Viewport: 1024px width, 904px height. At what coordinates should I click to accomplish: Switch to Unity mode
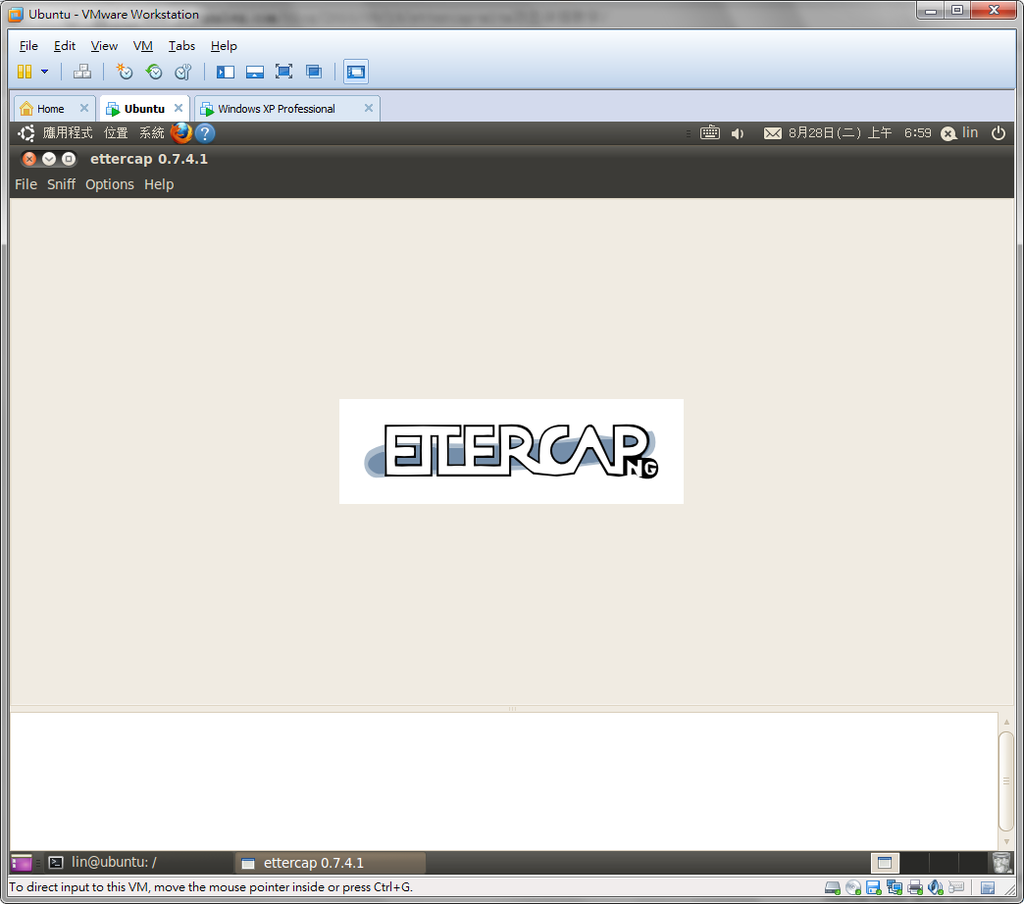(x=314, y=72)
